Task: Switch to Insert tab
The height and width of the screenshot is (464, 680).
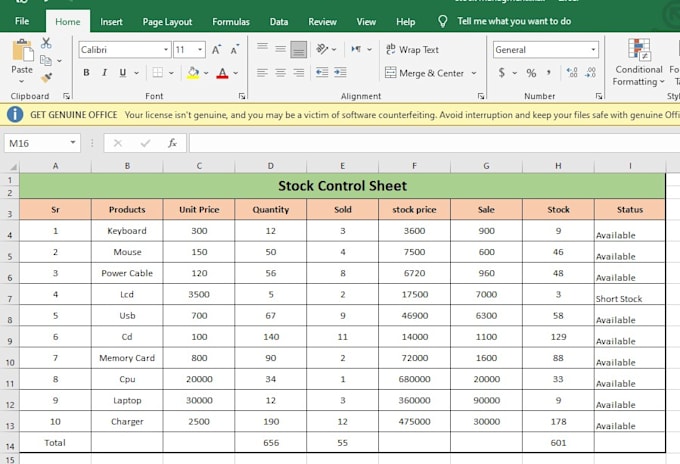Action: tap(111, 22)
